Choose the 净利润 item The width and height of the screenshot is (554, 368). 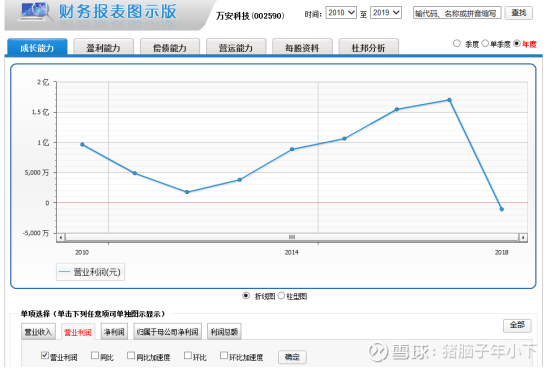[114, 332]
